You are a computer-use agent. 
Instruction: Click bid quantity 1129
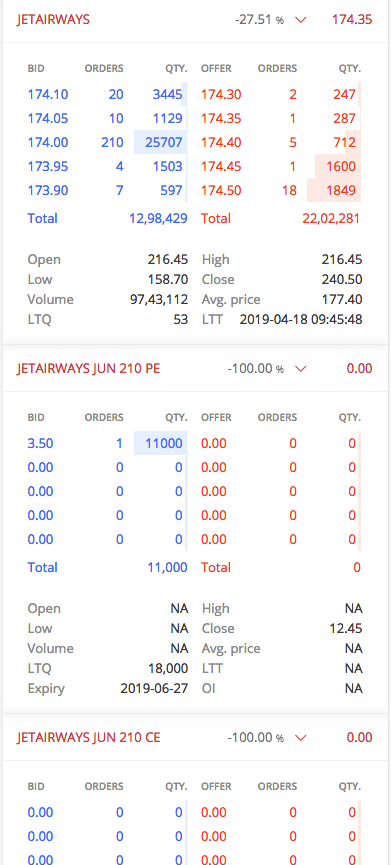168,119
